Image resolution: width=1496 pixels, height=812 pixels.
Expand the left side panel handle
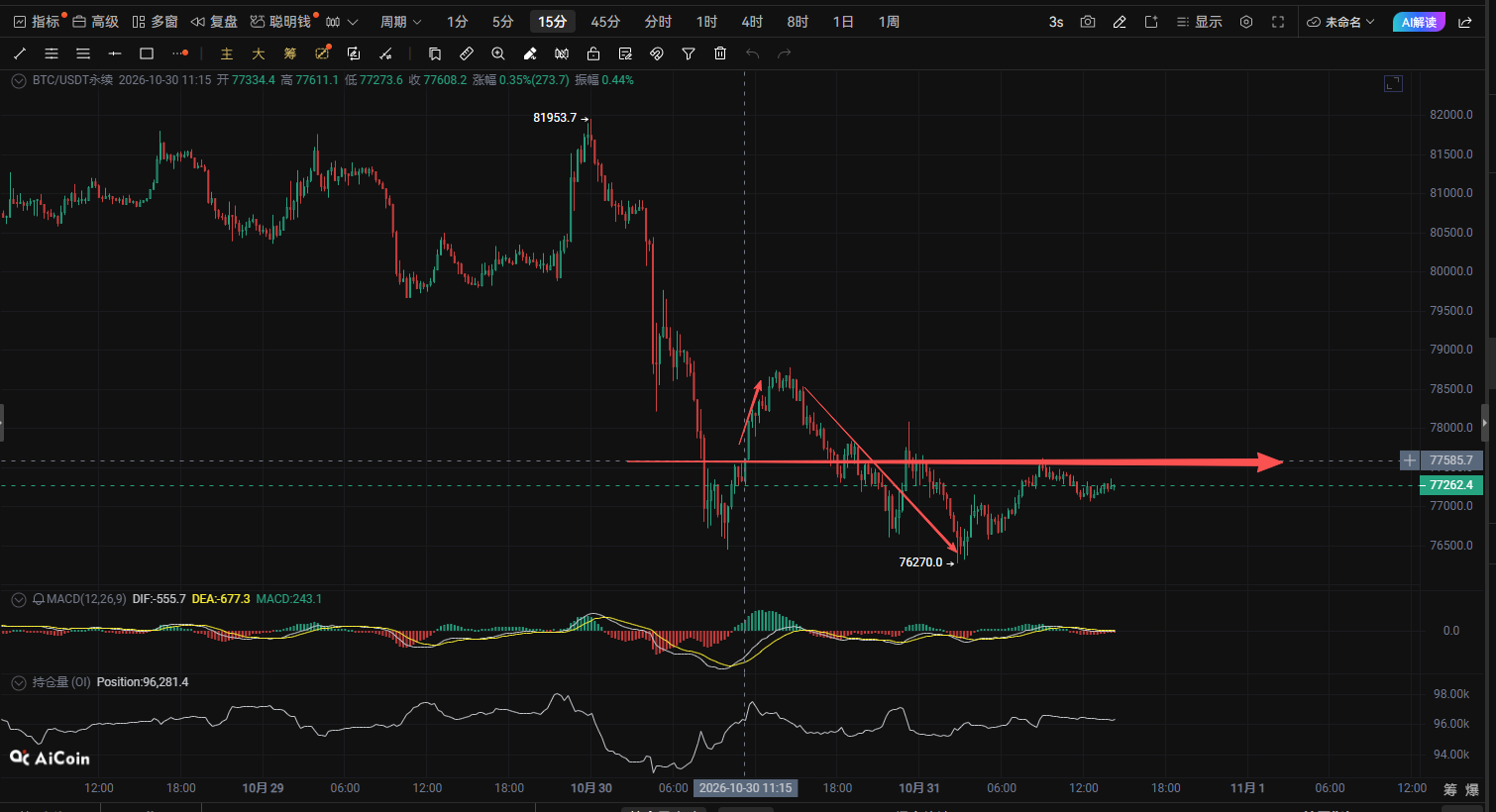tap(2, 423)
